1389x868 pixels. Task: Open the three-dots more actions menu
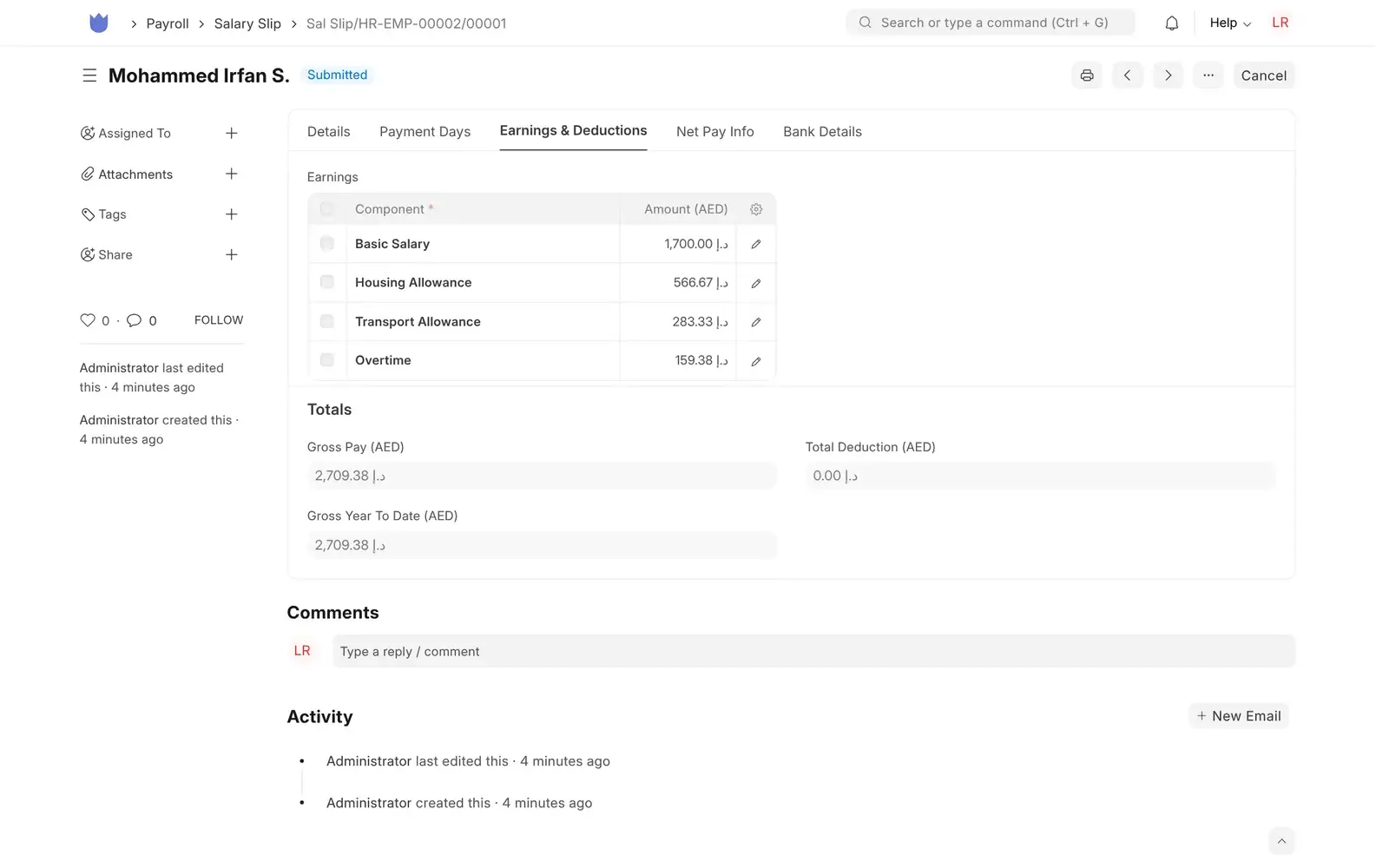point(1208,76)
